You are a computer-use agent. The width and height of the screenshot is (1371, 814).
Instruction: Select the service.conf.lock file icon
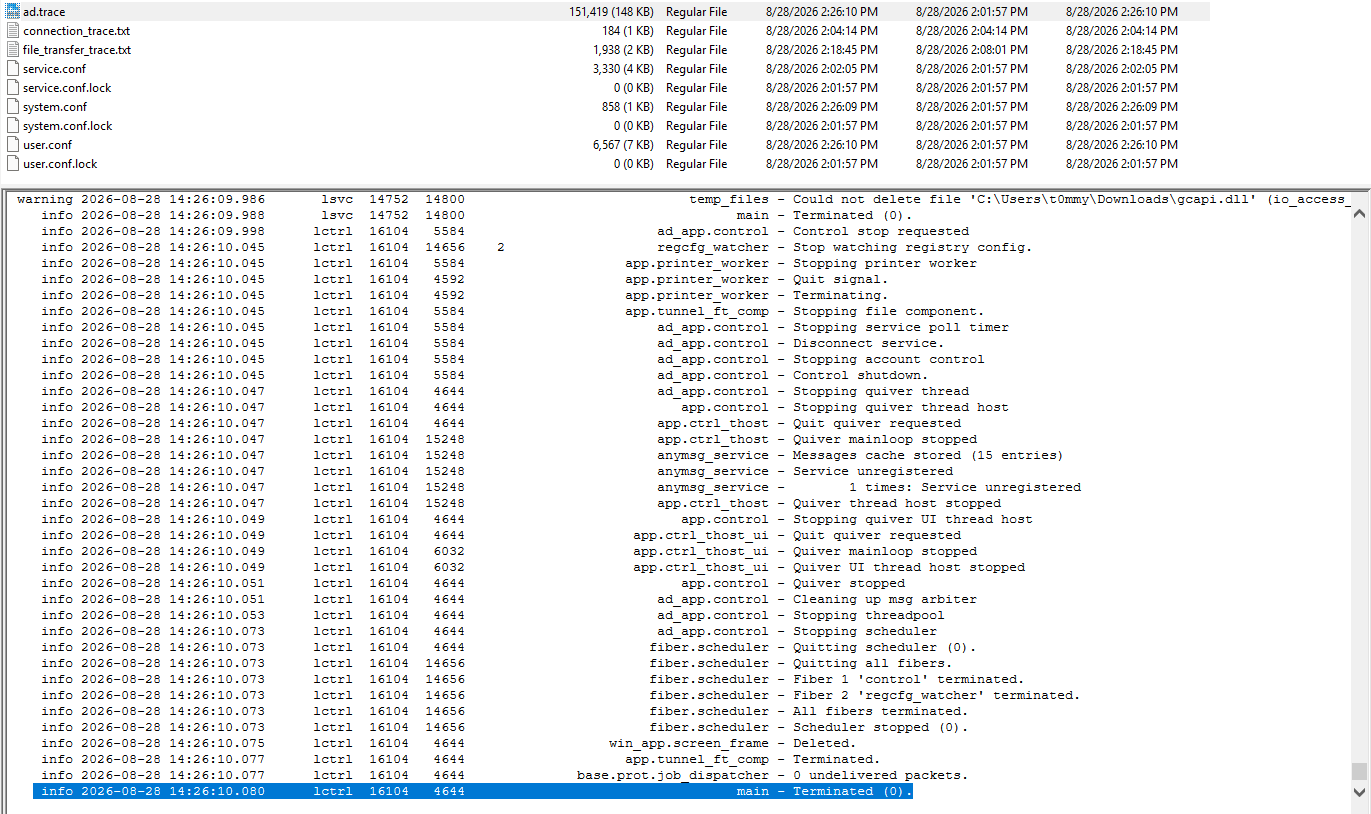click(x=13, y=88)
